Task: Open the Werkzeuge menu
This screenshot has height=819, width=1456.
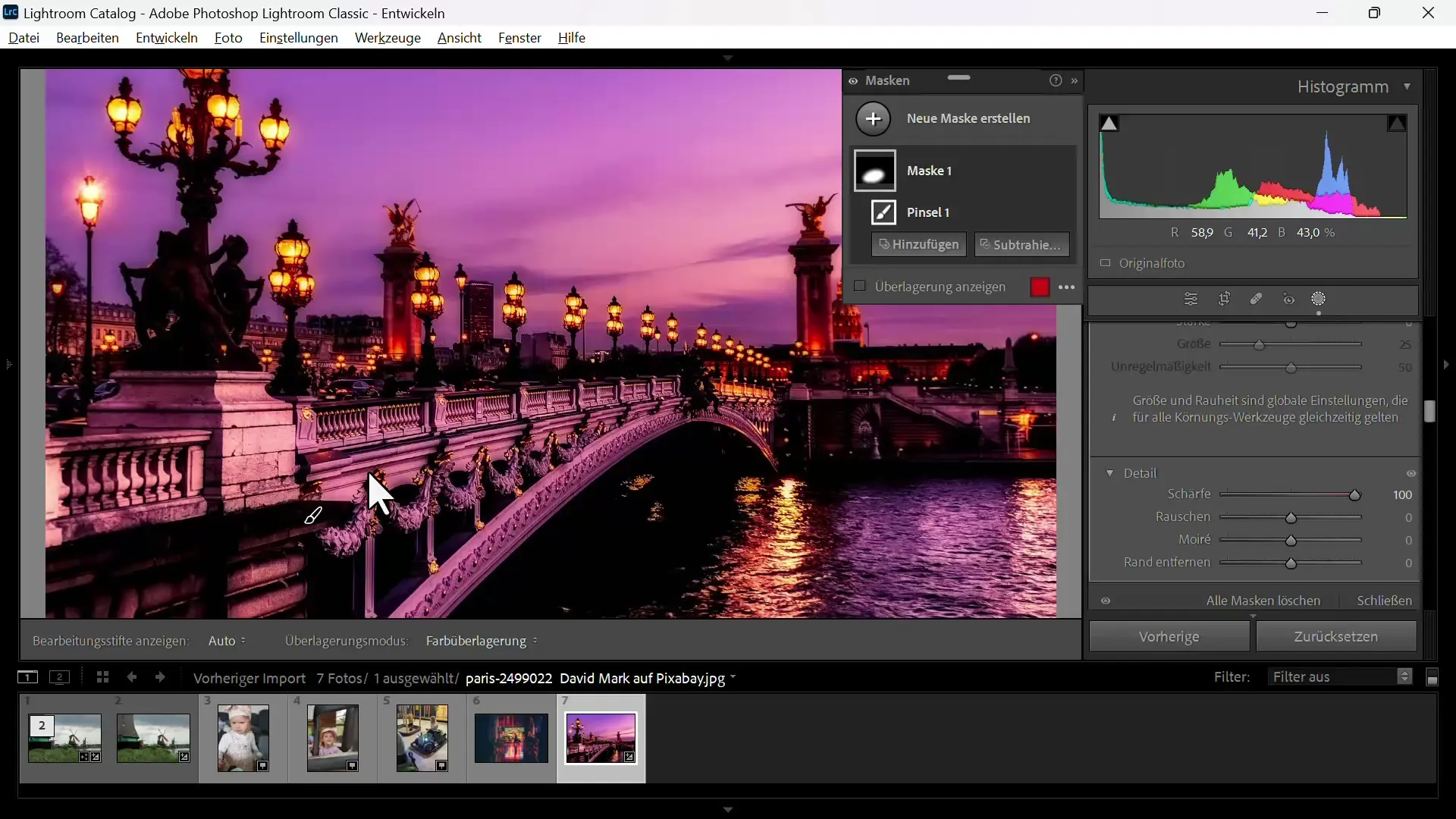Action: [388, 38]
